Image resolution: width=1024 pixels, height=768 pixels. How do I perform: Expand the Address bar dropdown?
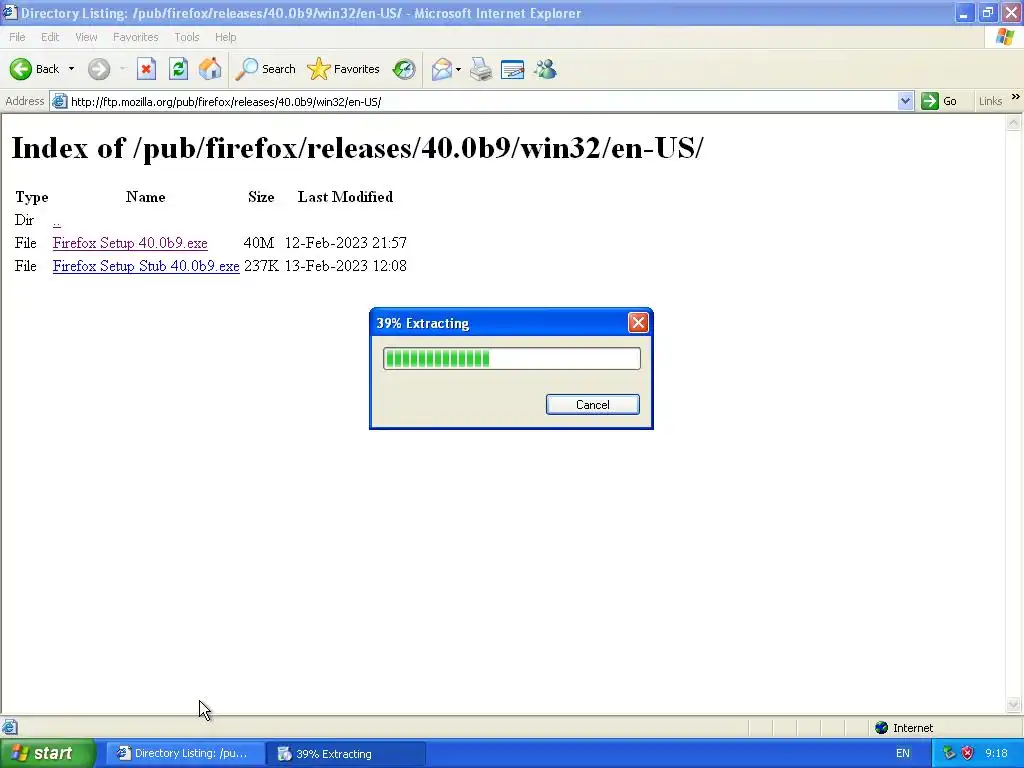(905, 101)
